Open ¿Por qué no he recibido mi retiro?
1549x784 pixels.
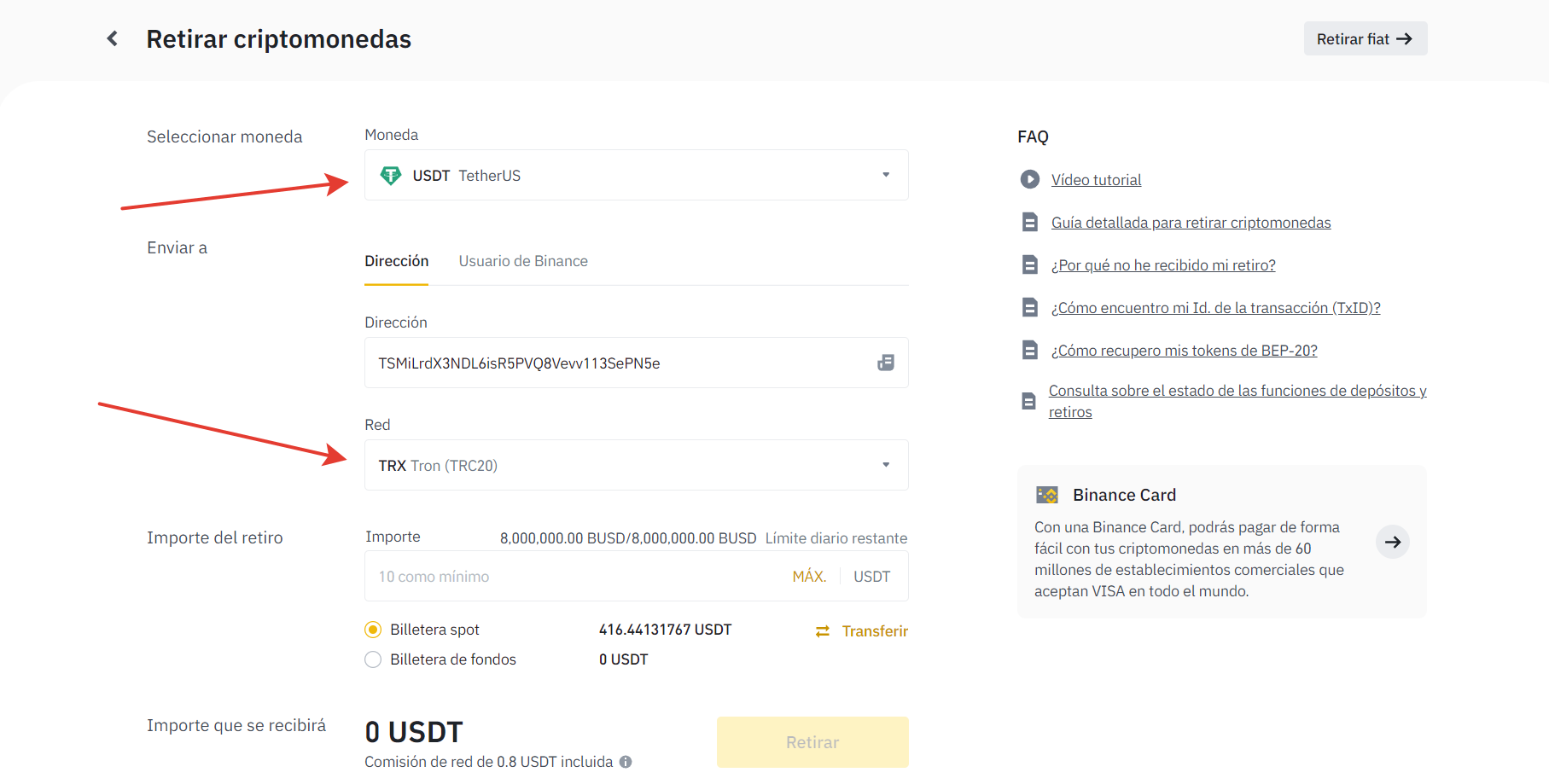click(x=1163, y=265)
